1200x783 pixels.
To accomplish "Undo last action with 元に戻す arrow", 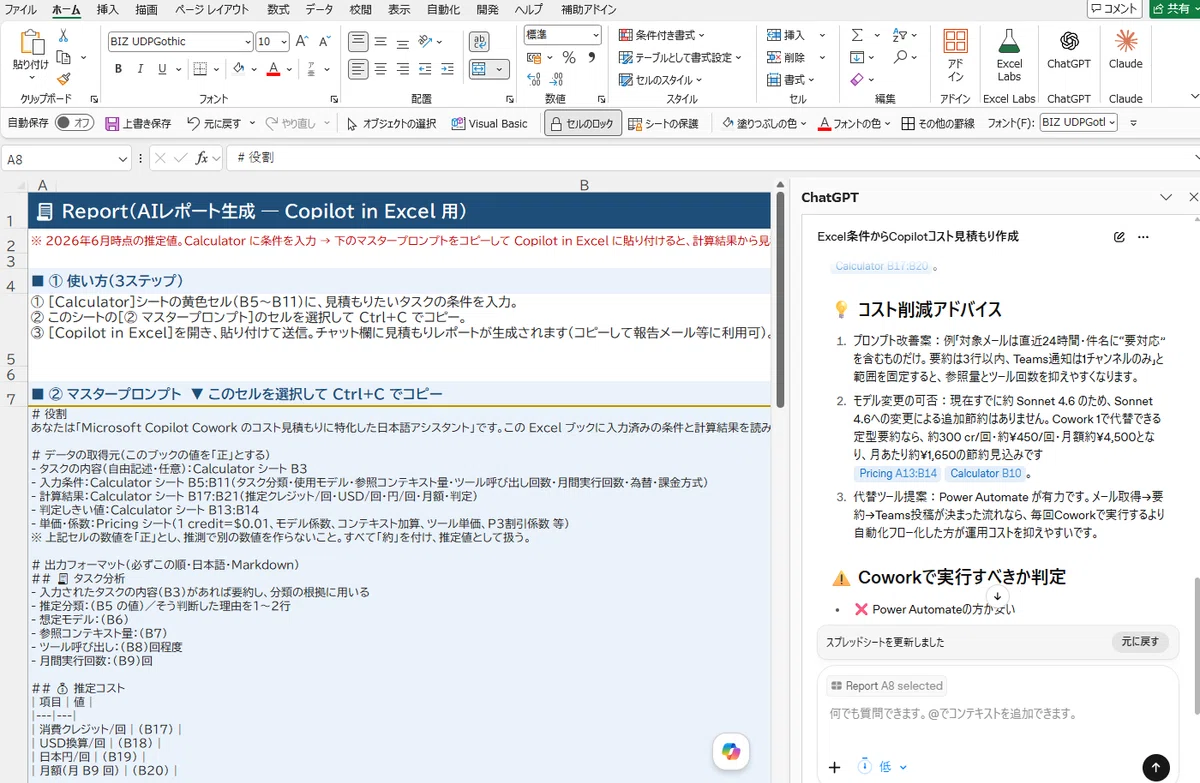I will pyautogui.click(x=213, y=123).
